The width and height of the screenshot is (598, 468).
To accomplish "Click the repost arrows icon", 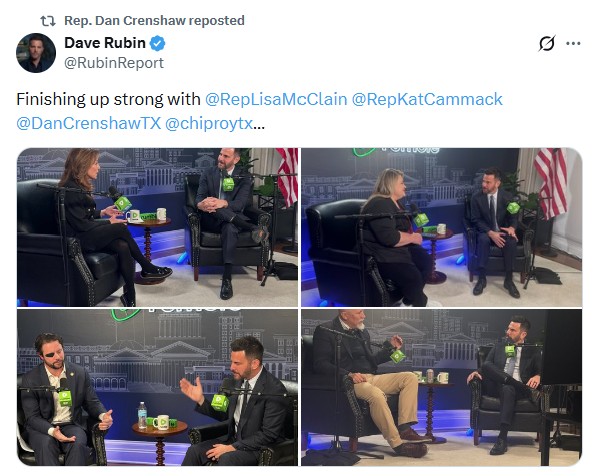I will [x=48, y=21].
